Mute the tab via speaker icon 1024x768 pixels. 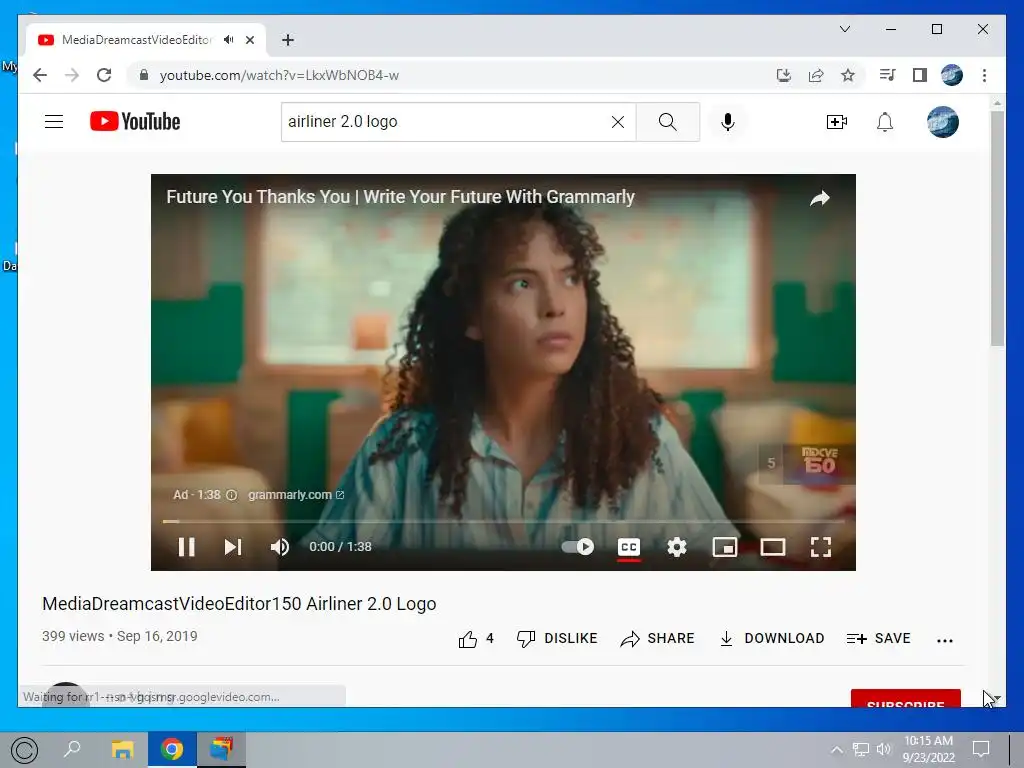tap(228, 40)
